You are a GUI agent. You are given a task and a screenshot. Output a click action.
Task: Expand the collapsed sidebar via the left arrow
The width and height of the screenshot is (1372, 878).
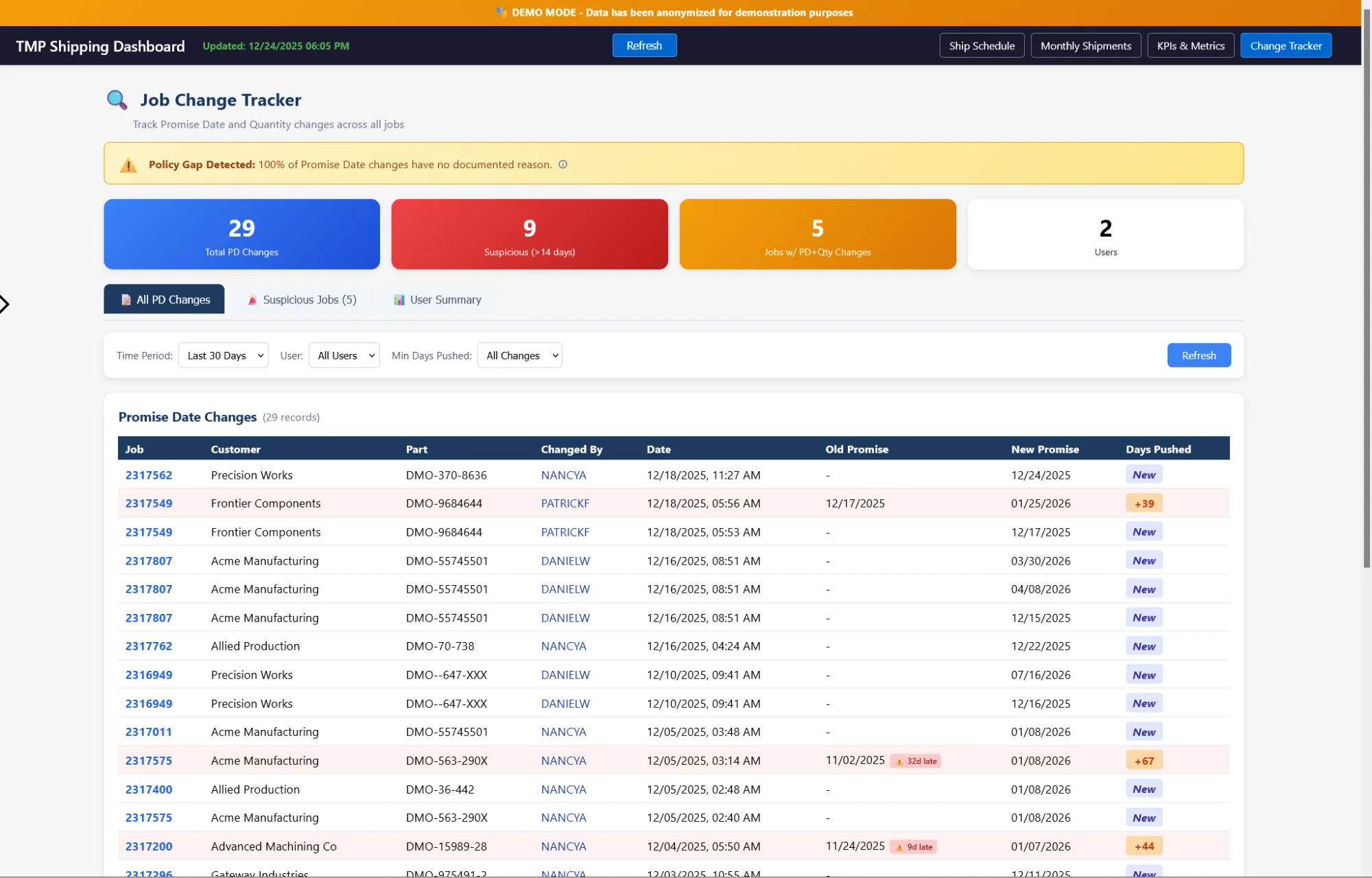pos(5,303)
